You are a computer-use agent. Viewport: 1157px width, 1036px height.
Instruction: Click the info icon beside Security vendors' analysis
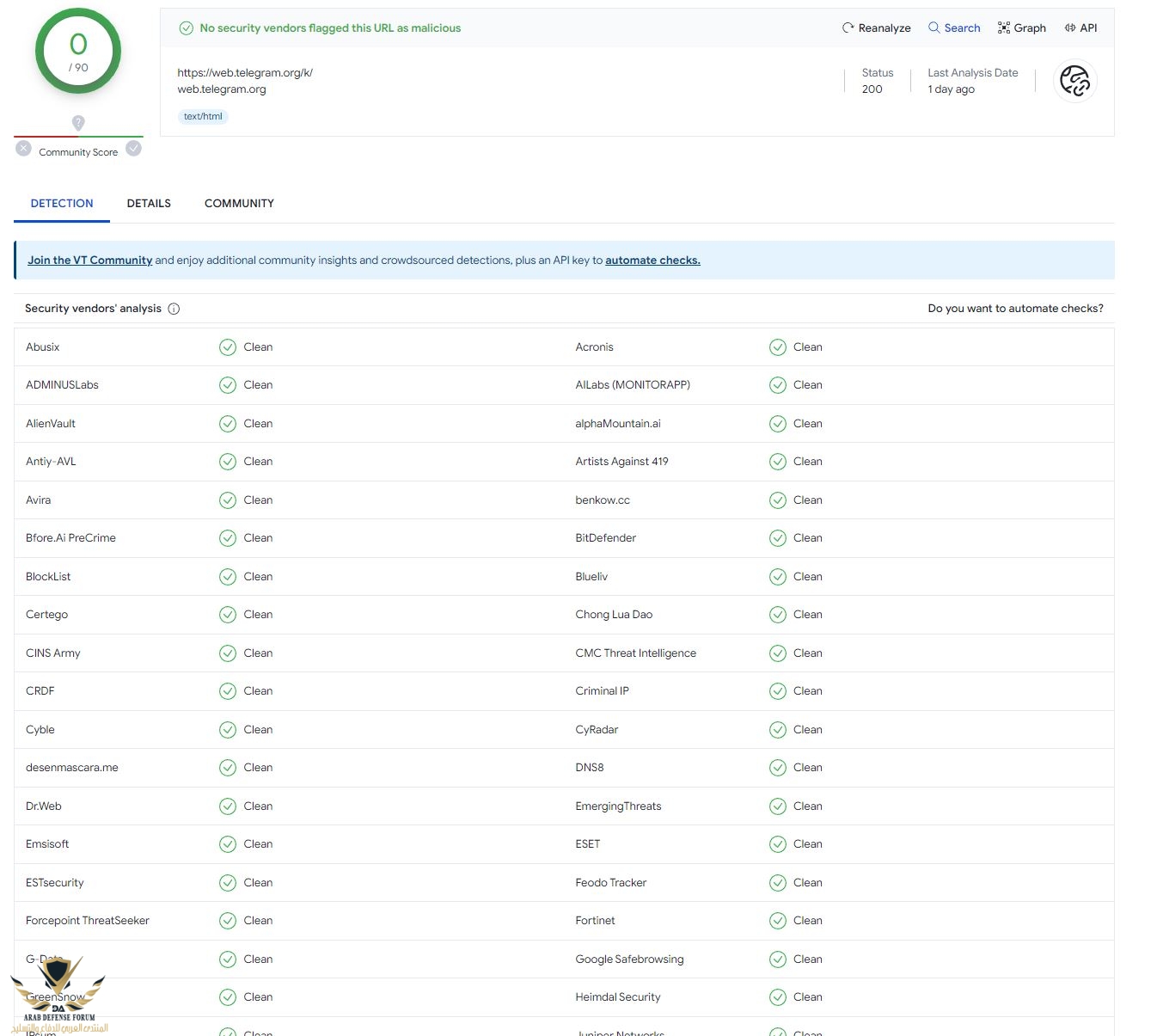click(x=174, y=309)
